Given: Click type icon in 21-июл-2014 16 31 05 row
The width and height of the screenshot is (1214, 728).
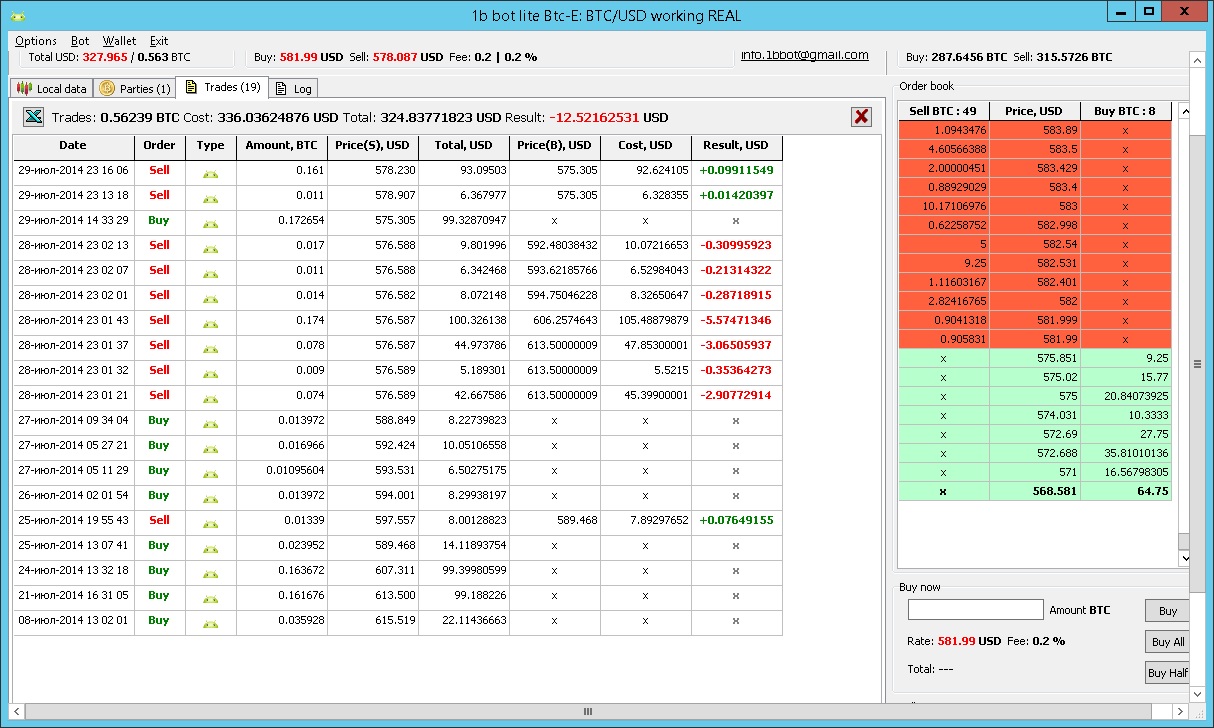Looking at the screenshot, I should pyautogui.click(x=210, y=598).
